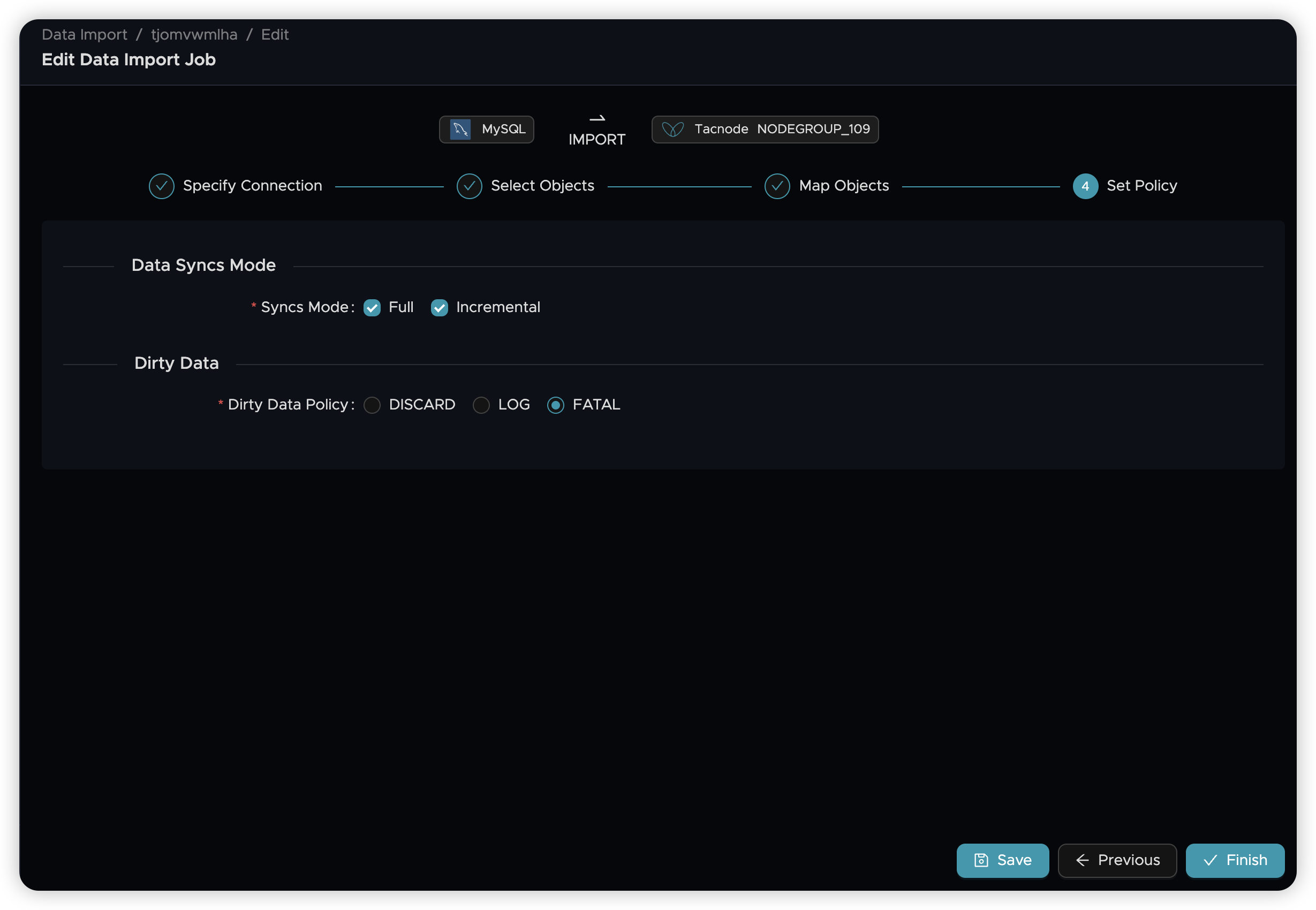The height and width of the screenshot is (910, 1316).
Task: Uncheck the Incremental syncs mode checkbox
Action: coord(439,307)
